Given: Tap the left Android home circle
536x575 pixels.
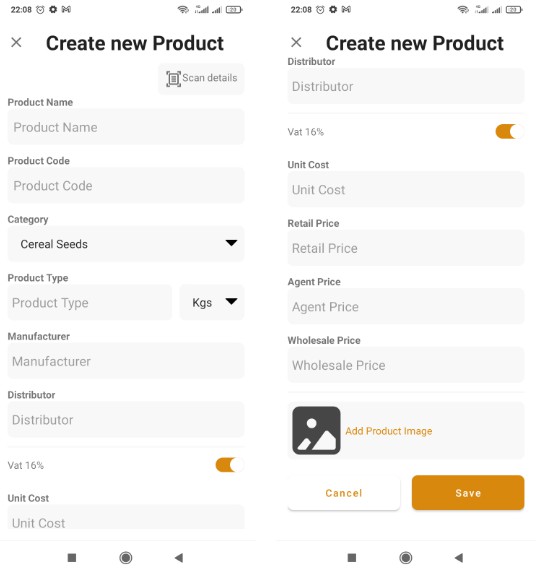Looking at the screenshot, I should tap(126, 558).
